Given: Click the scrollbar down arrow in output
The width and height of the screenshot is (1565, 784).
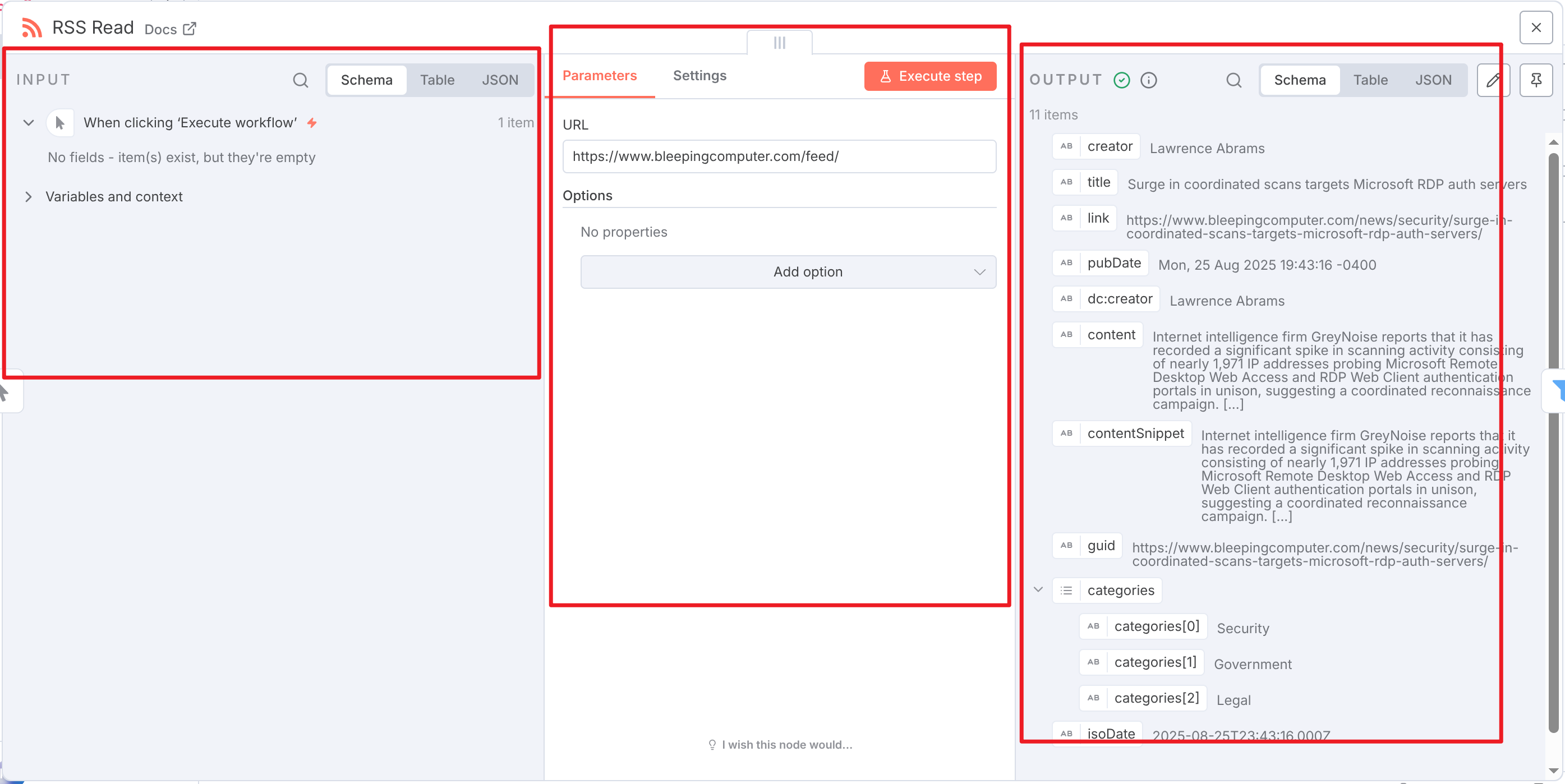Looking at the screenshot, I should tap(1553, 770).
